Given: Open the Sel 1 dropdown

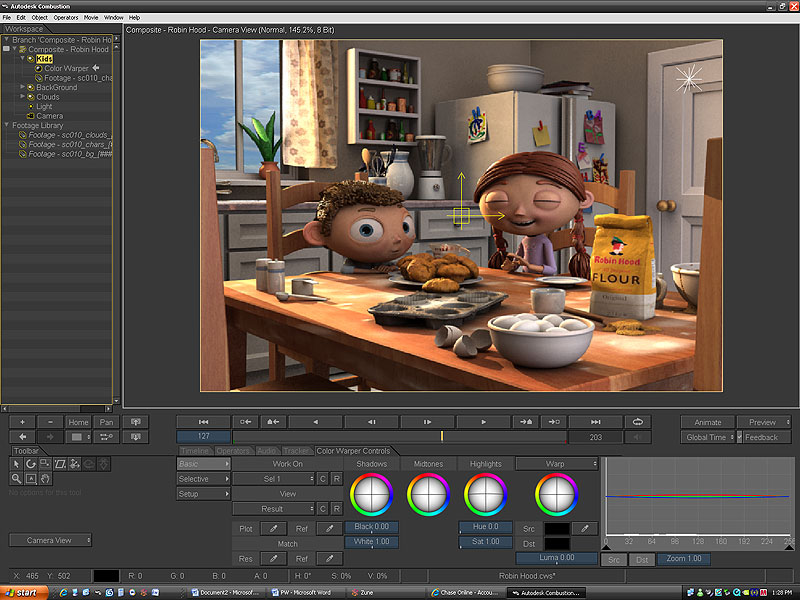Looking at the screenshot, I should click(273, 479).
